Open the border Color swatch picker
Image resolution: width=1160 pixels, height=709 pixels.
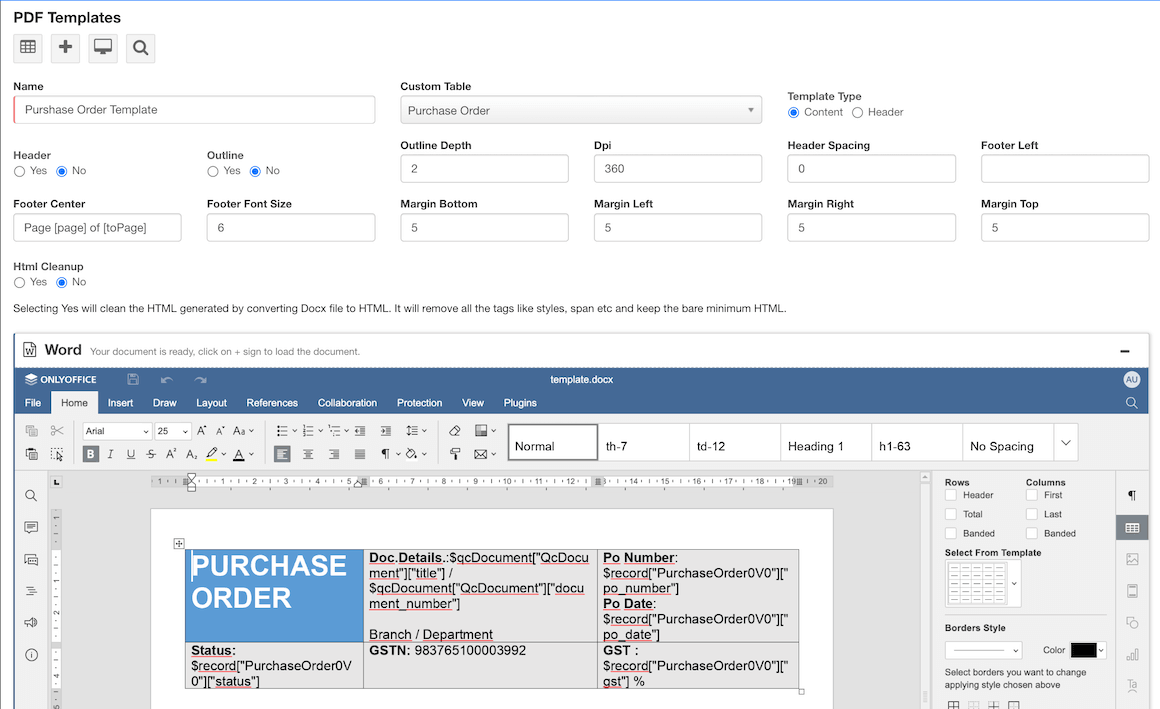coord(1088,650)
